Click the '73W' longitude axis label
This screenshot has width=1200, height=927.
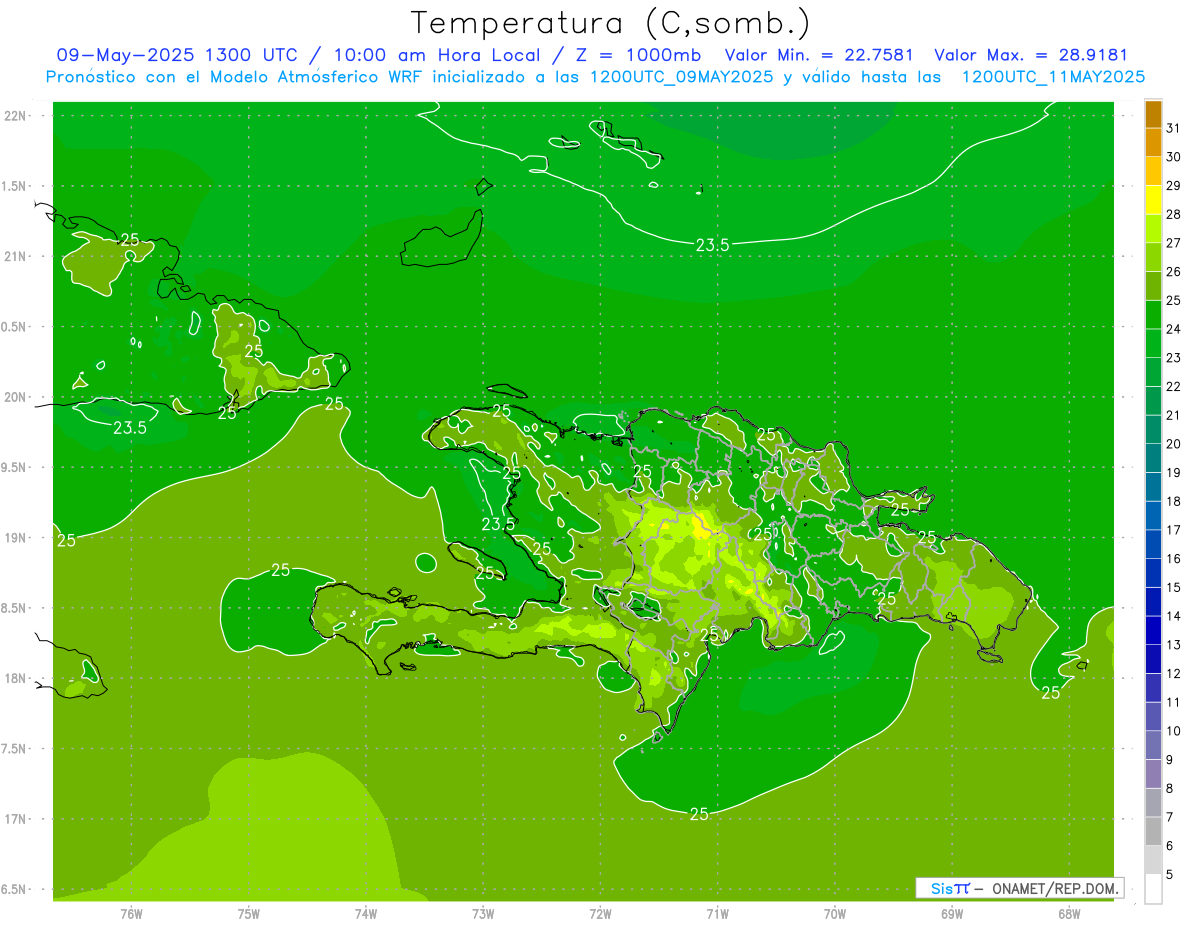pos(483,913)
